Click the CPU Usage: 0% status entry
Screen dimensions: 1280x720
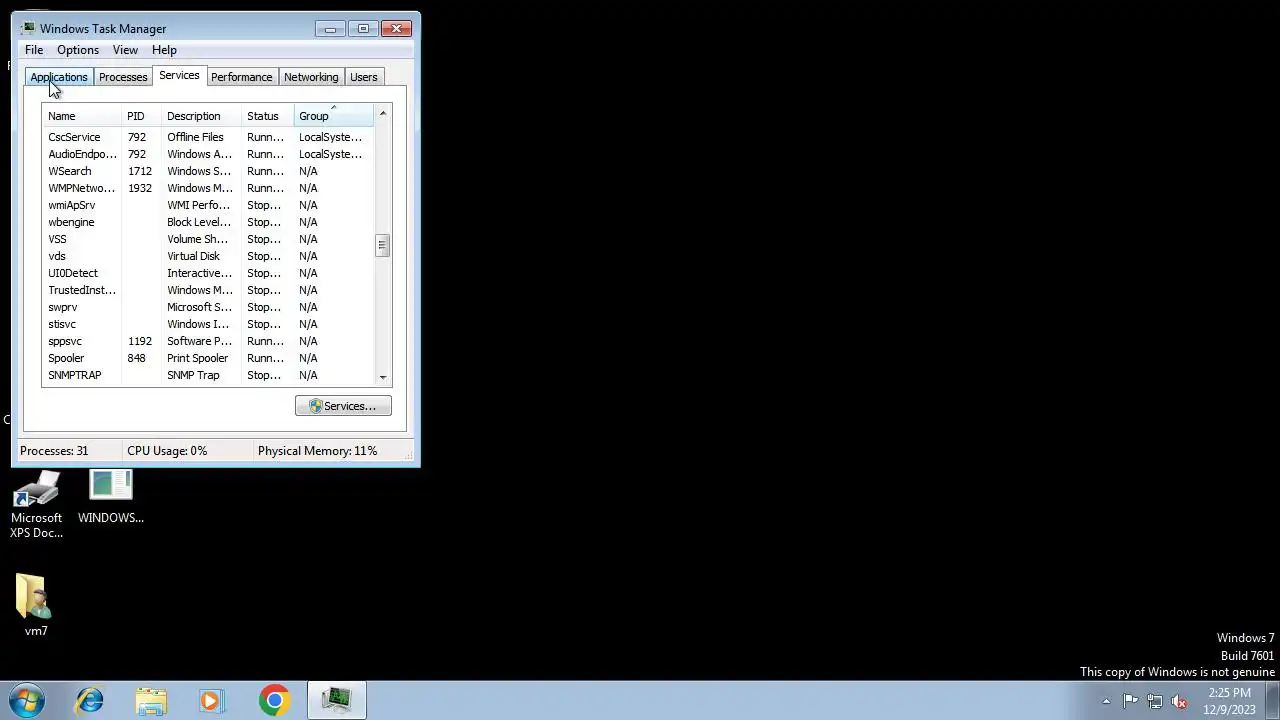pyautogui.click(x=167, y=451)
